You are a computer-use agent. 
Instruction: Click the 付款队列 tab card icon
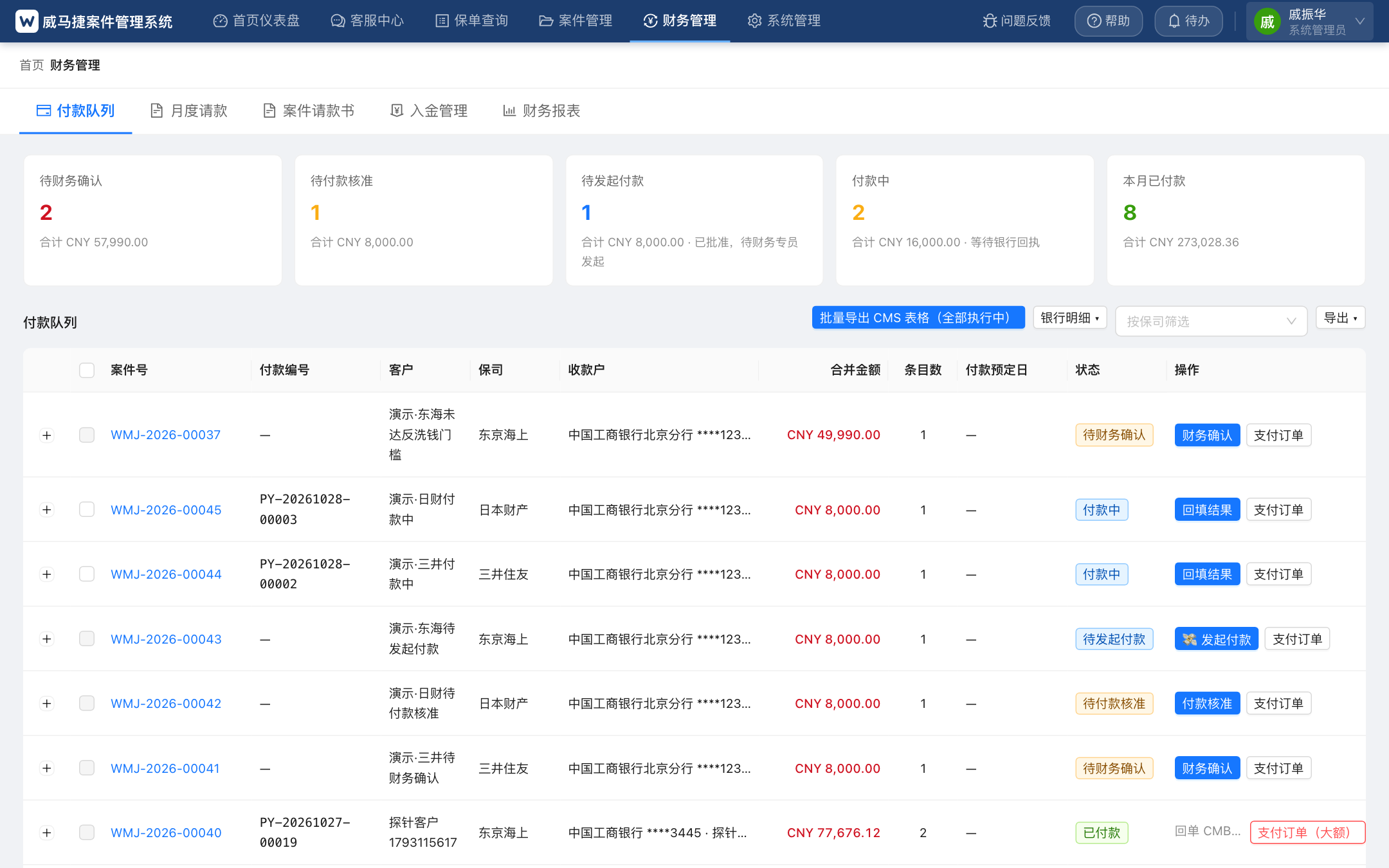pos(44,111)
